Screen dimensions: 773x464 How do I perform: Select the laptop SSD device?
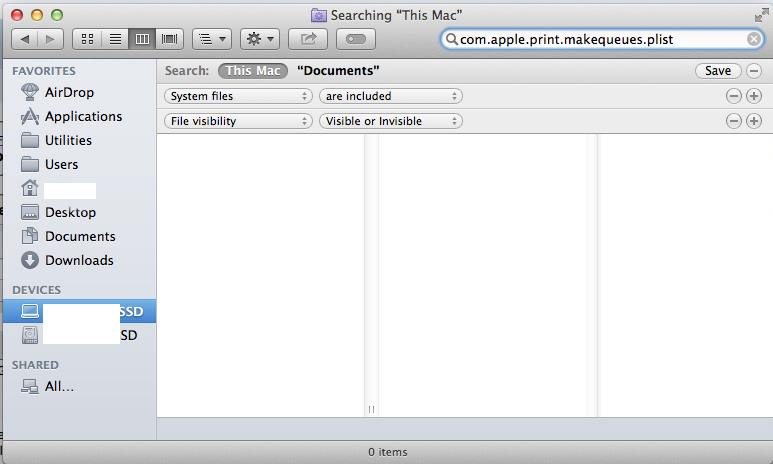pyautogui.click(x=79, y=311)
